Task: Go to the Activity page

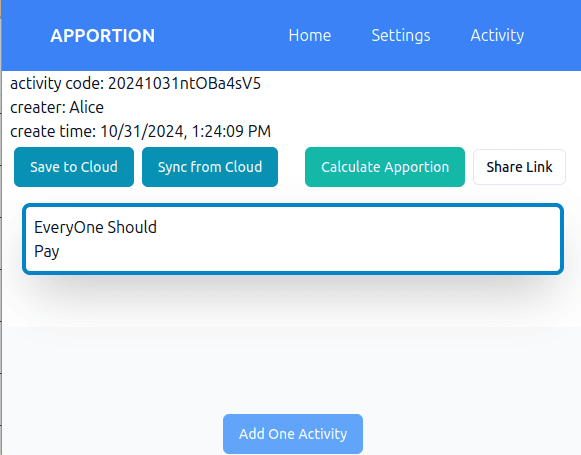Action: pyautogui.click(x=497, y=36)
